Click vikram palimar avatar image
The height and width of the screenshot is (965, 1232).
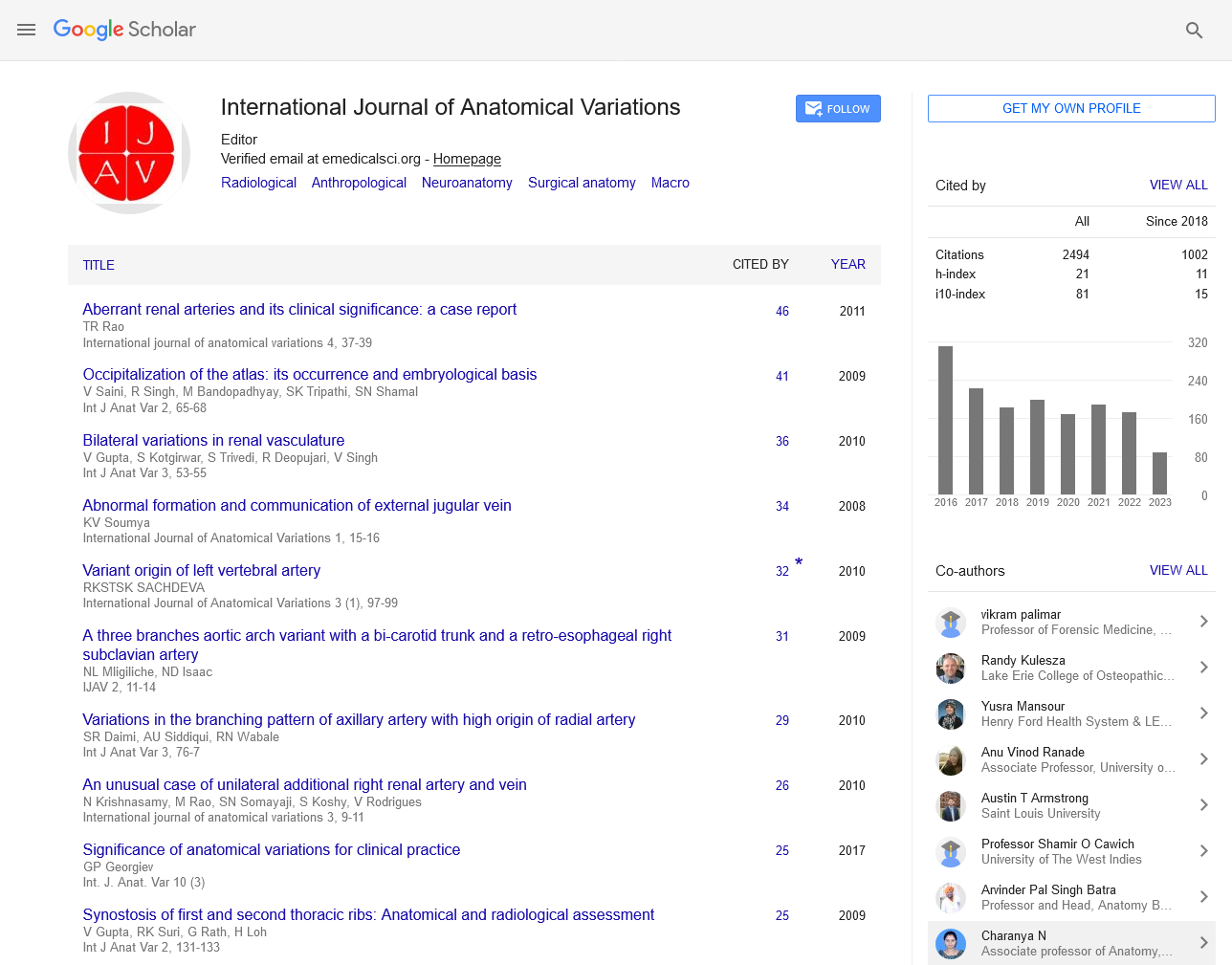951,623
